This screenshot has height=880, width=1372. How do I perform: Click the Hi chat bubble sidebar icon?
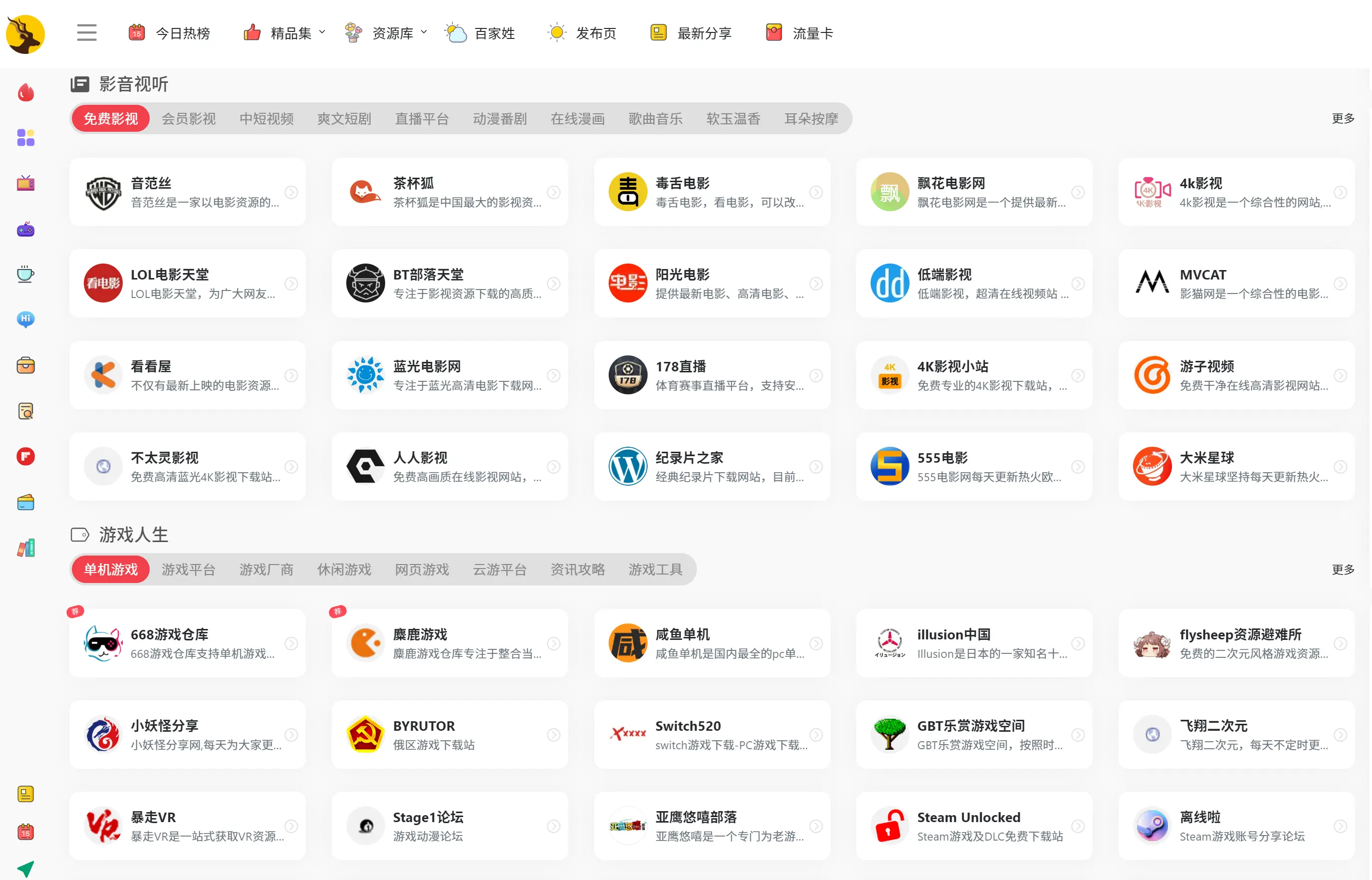tap(26, 319)
